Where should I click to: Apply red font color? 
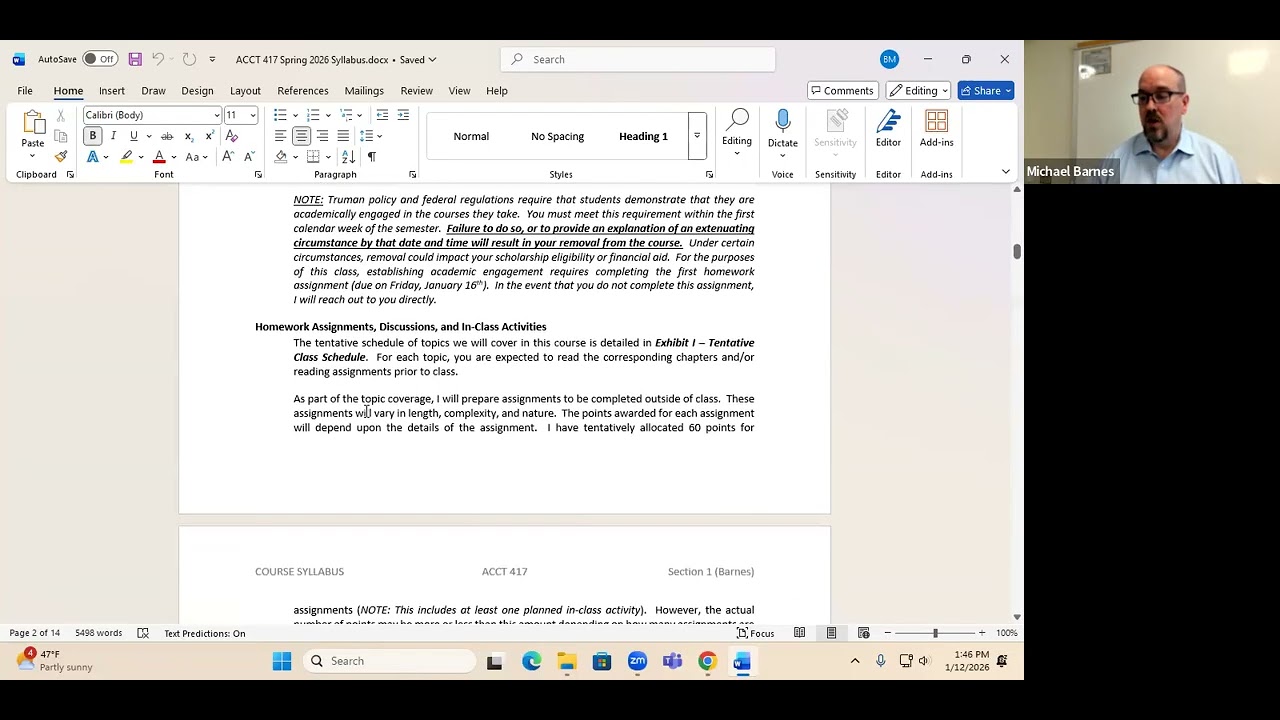[159, 157]
